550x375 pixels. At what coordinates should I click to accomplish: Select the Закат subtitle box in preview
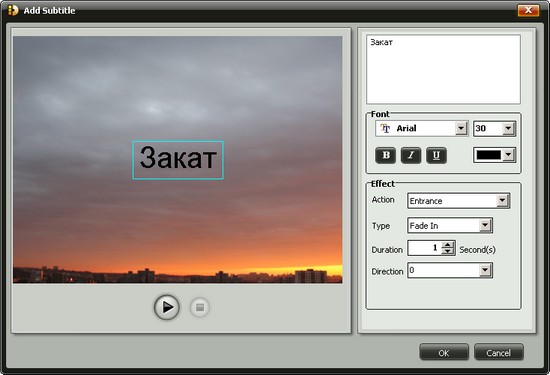[178, 160]
